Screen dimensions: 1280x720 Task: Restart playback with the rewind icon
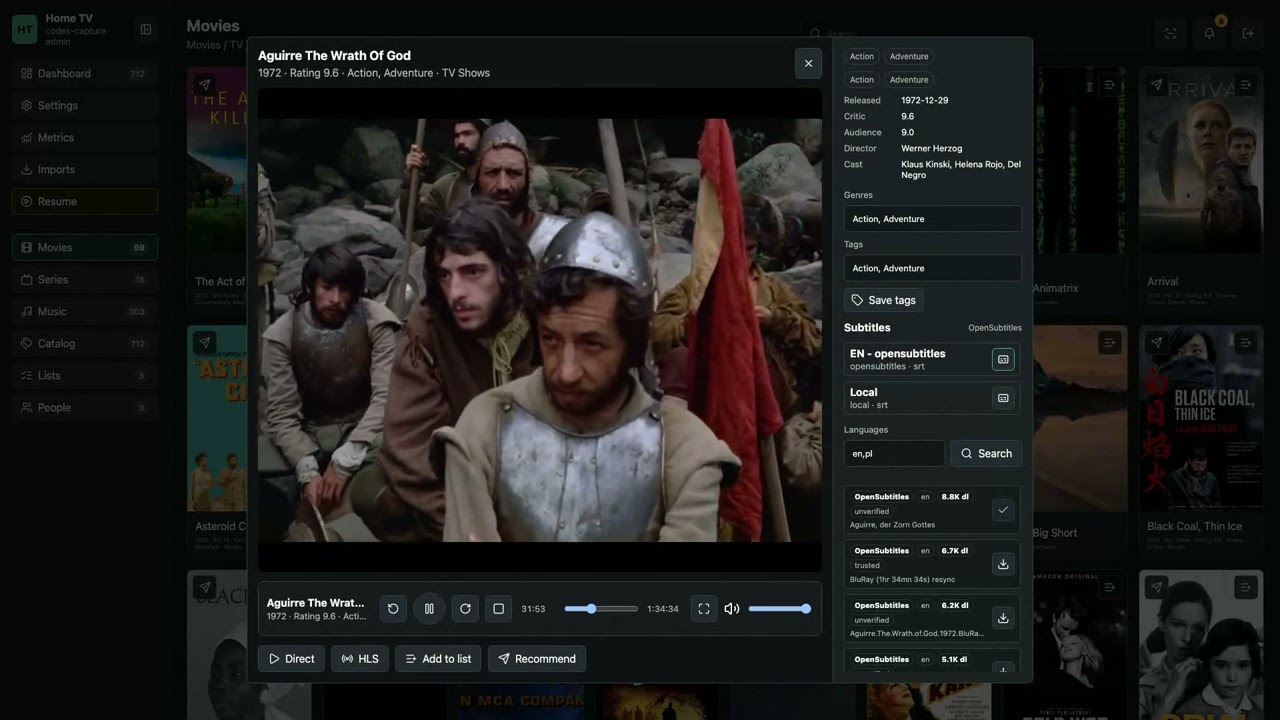393,608
